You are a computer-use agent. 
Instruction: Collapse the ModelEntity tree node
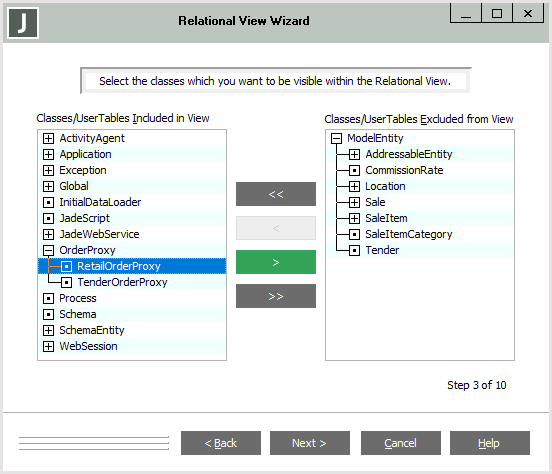click(336, 138)
